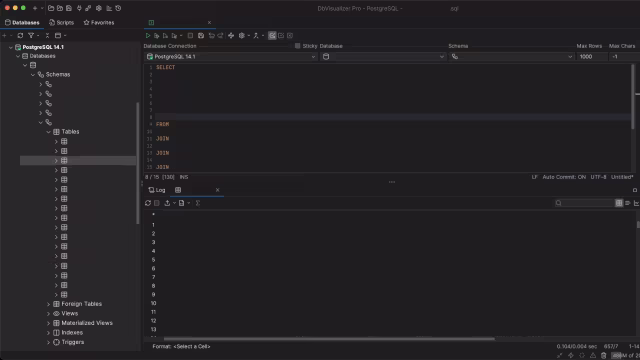640x360 pixels.
Task: Click the FROM keyword in the editor
Action: click(x=162, y=124)
